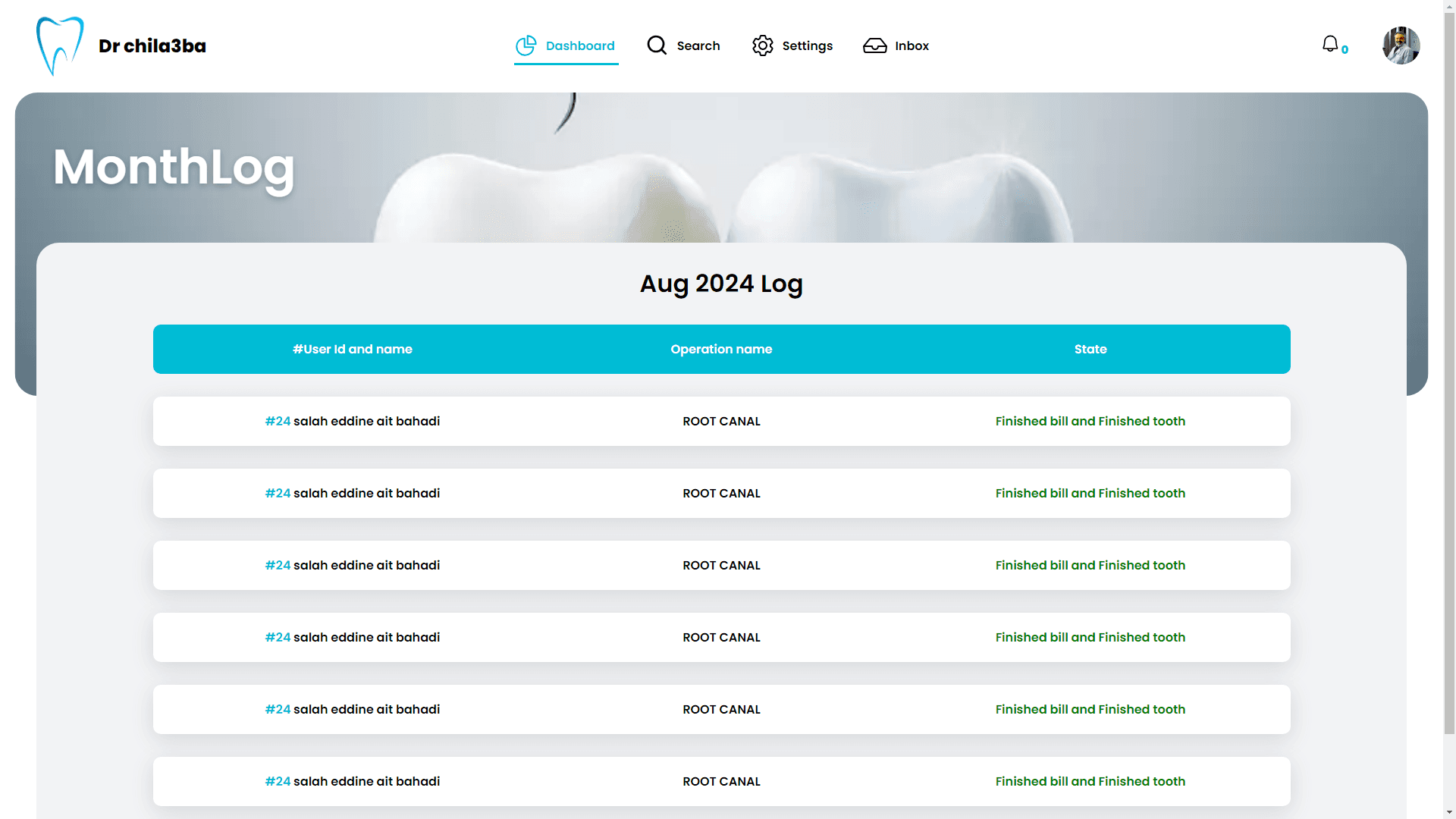Click the Inbox tray icon
This screenshot has width=1456, height=819.
(874, 45)
